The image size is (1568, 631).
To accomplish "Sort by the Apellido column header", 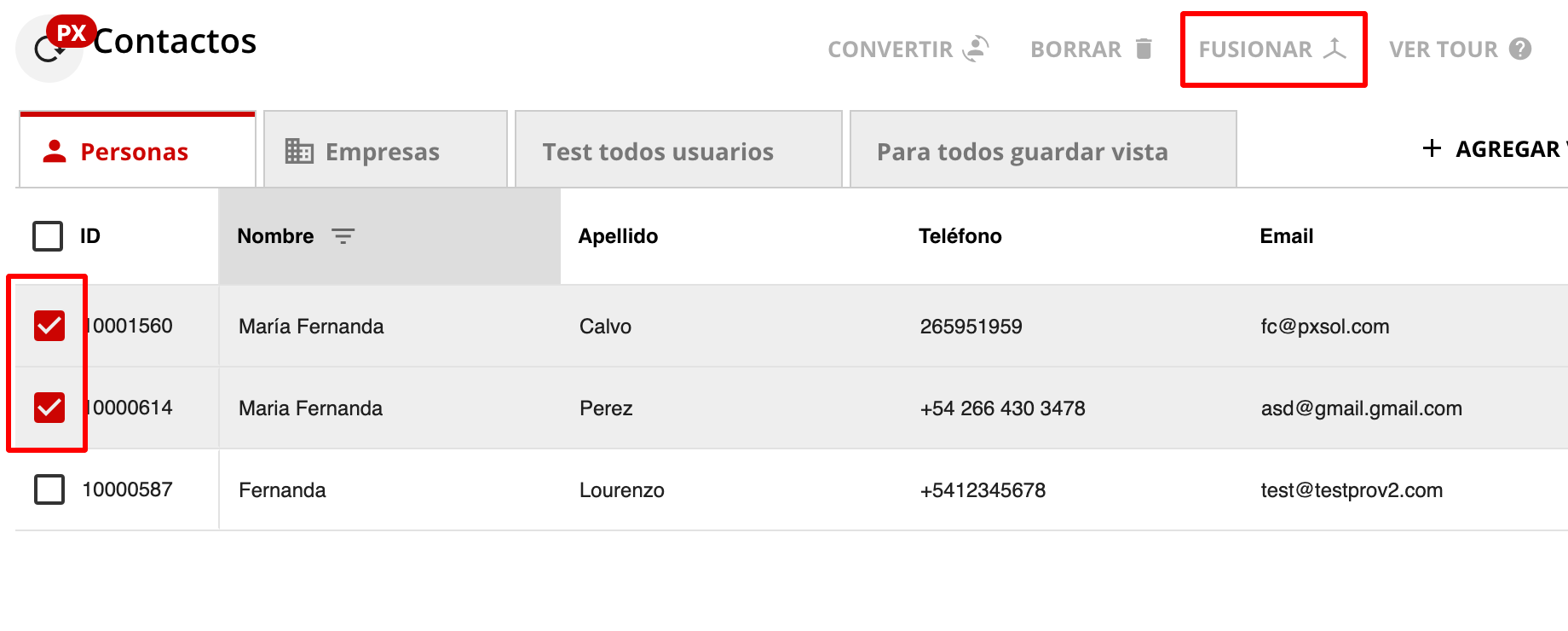I will click(618, 236).
